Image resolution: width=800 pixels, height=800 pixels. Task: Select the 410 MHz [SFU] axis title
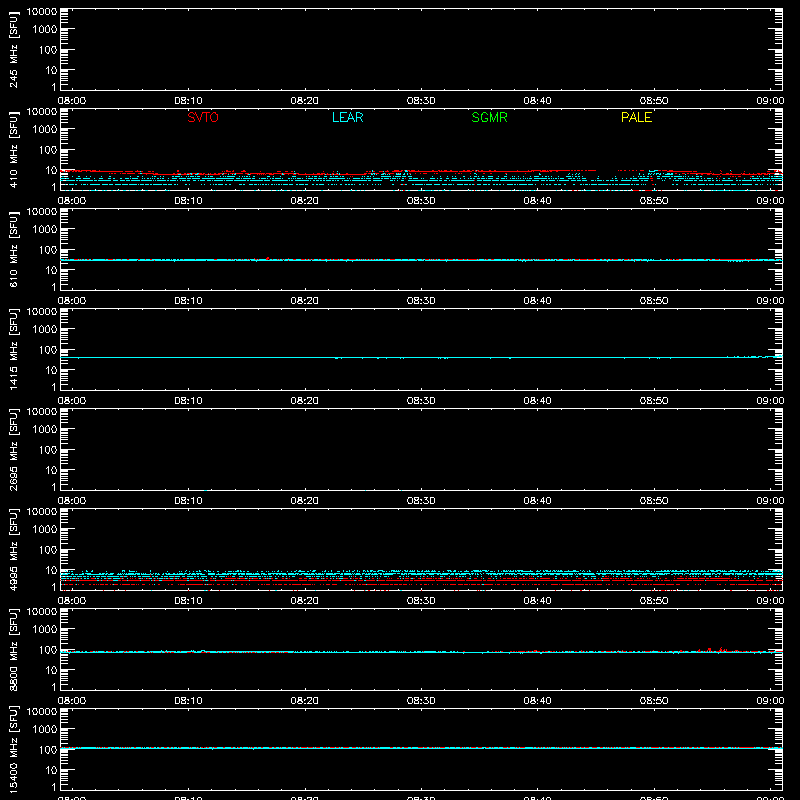tap(13, 149)
